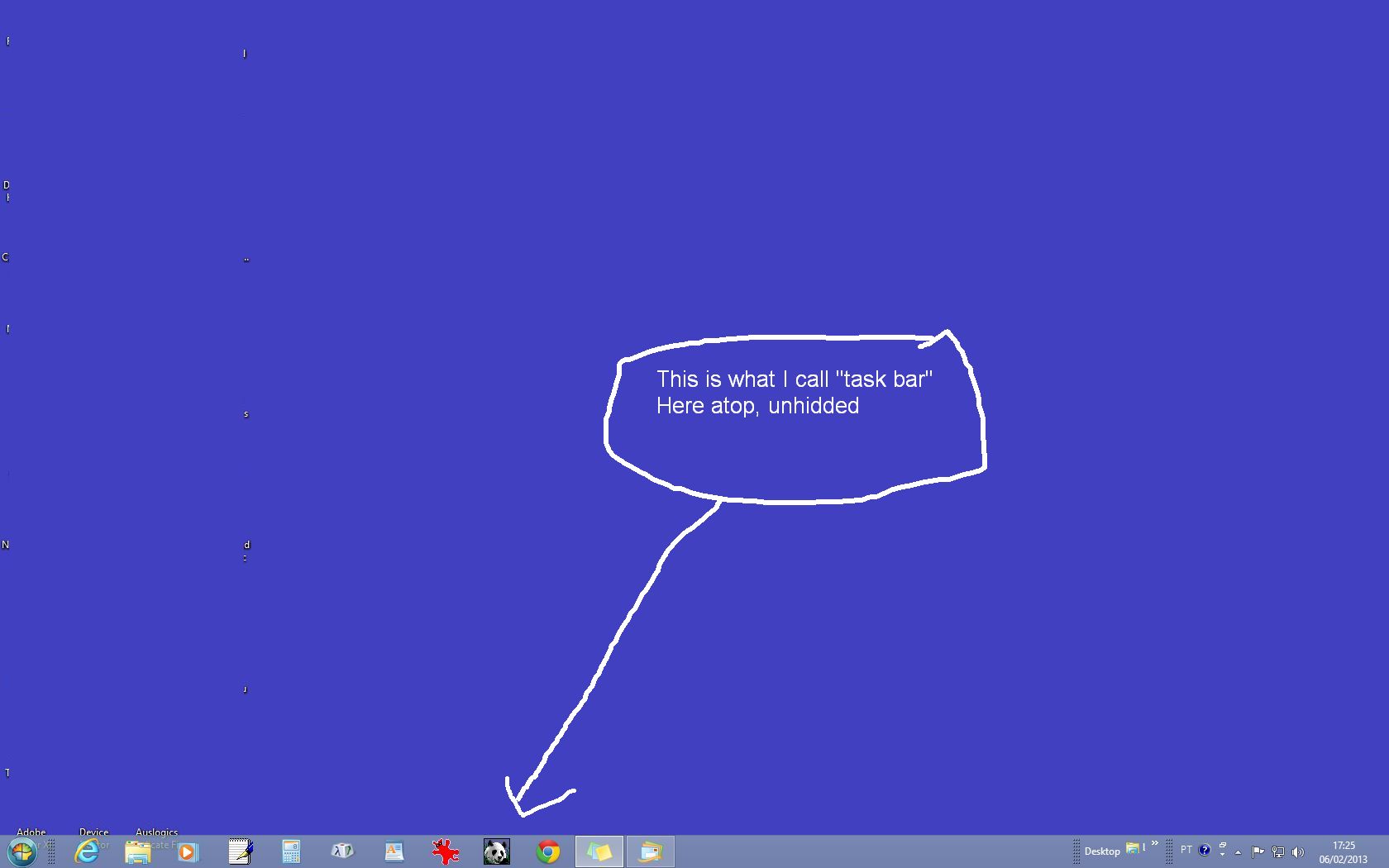The height and width of the screenshot is (868, 1389).
Task: Show hidden system tray icons
Action: click(1239, 851)
